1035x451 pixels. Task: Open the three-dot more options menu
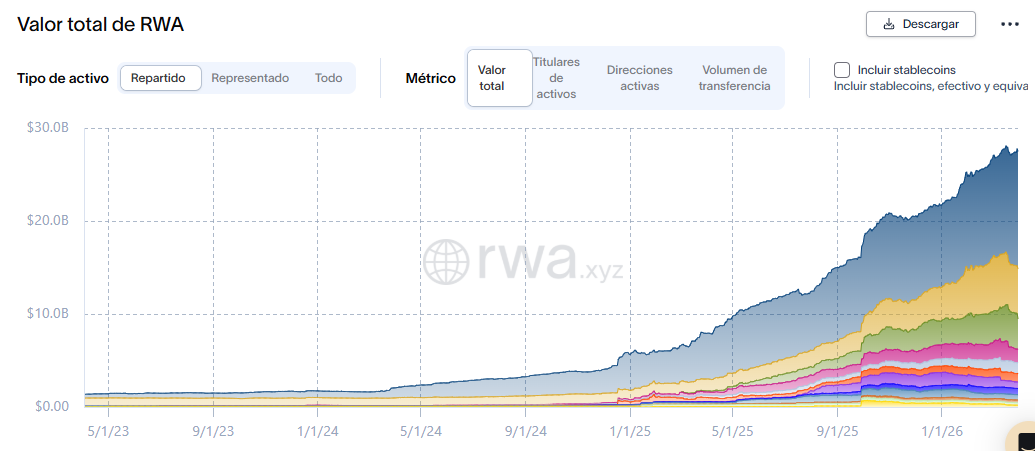(1009, 24)
